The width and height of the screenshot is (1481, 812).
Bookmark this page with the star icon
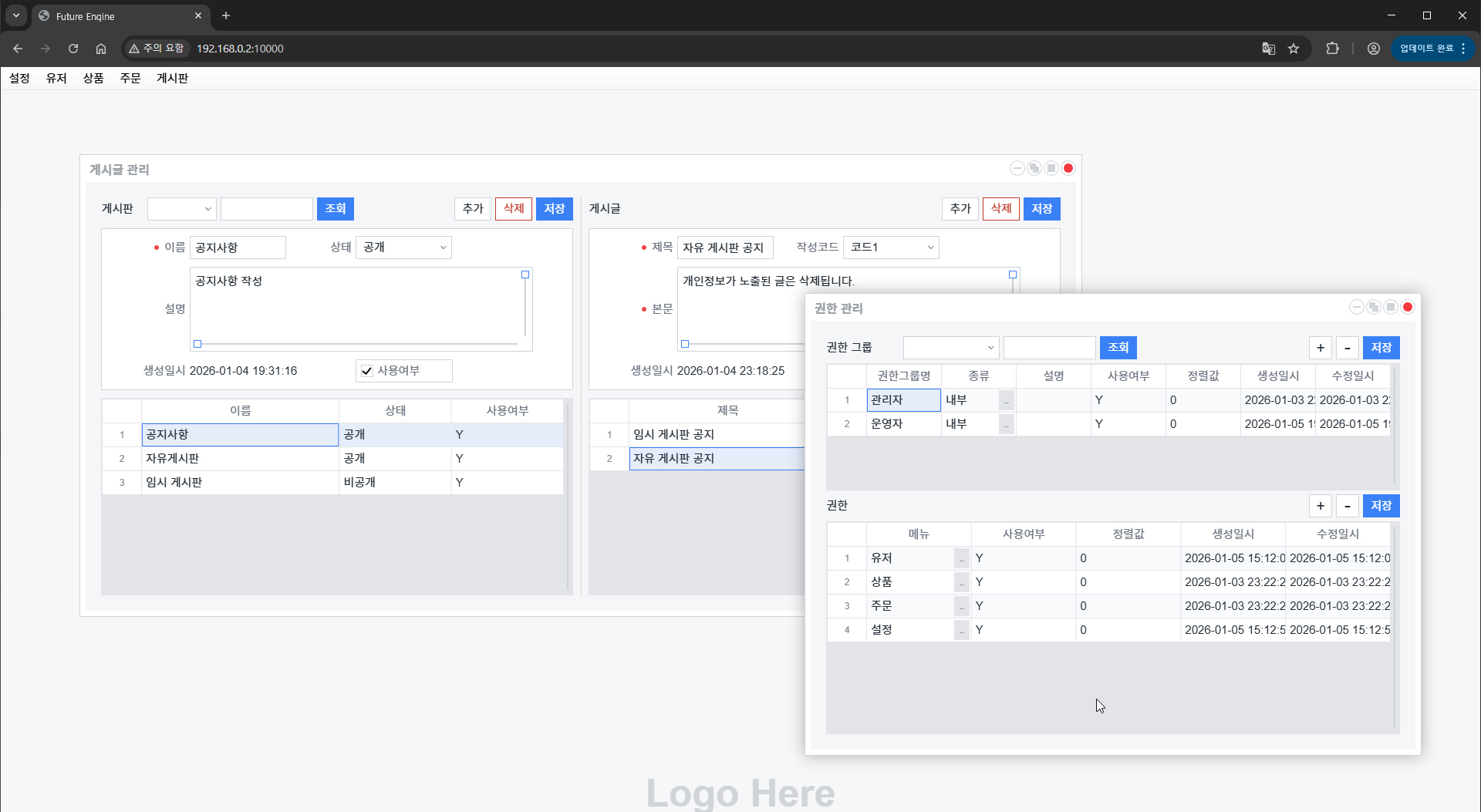point(1294,49)
